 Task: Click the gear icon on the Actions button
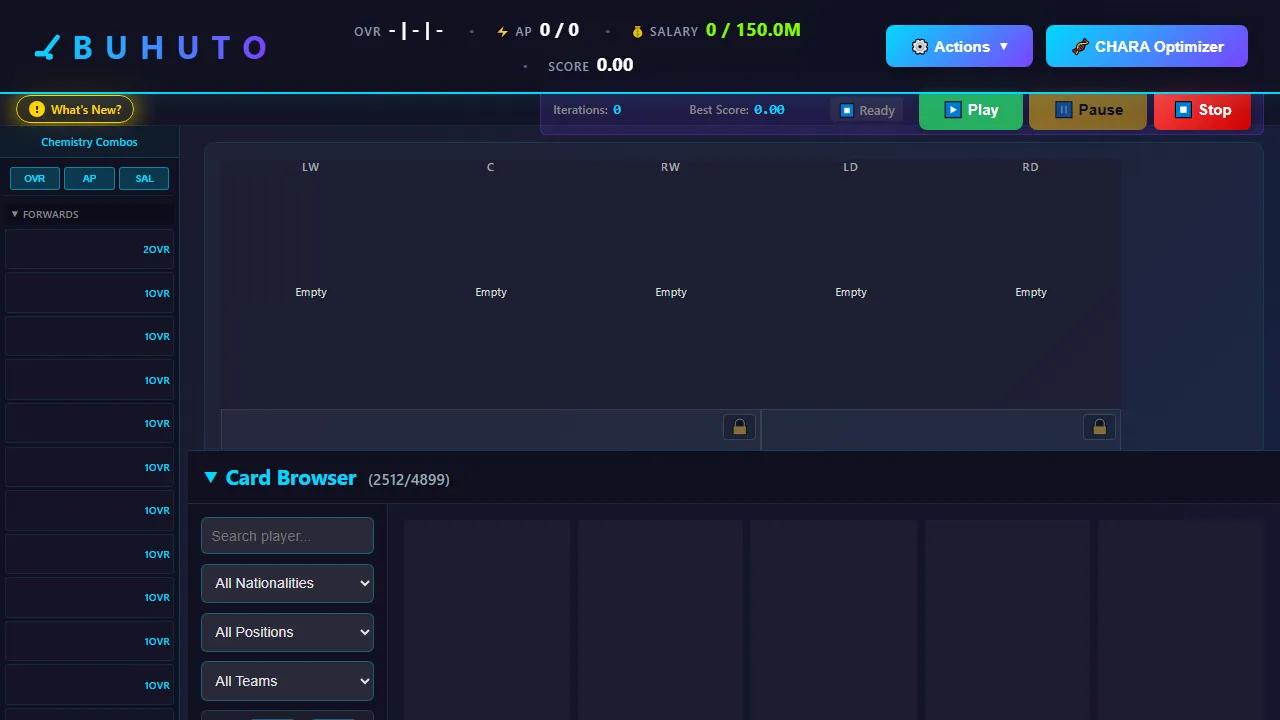(920, 46)
